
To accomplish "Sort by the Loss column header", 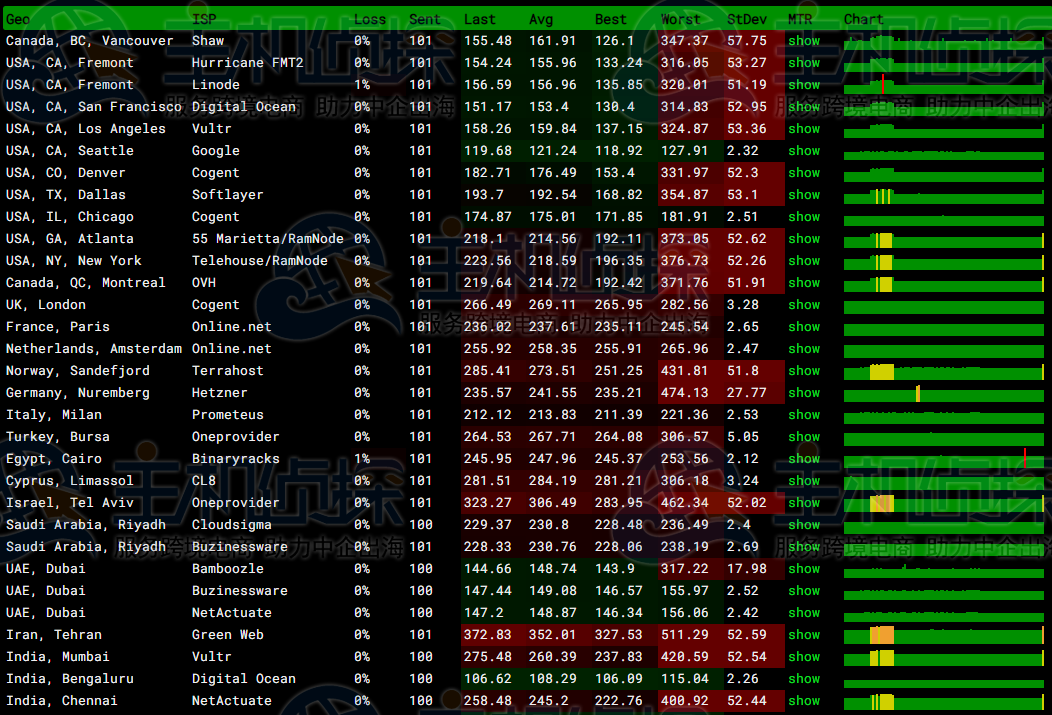I will point(370,19).
